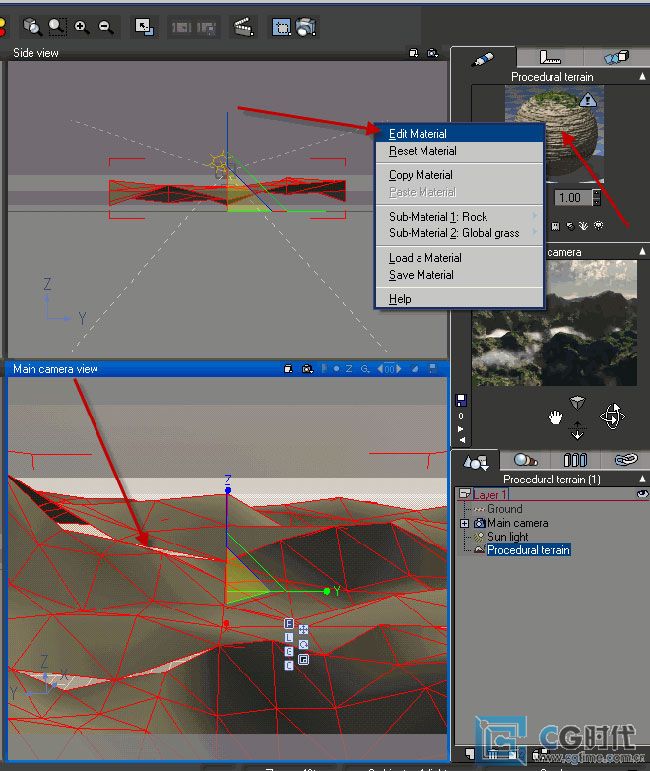This screenshot has width=650, height=771.
Task: Select Sun light in the layer tree
Action: click(x=507, y=537)
